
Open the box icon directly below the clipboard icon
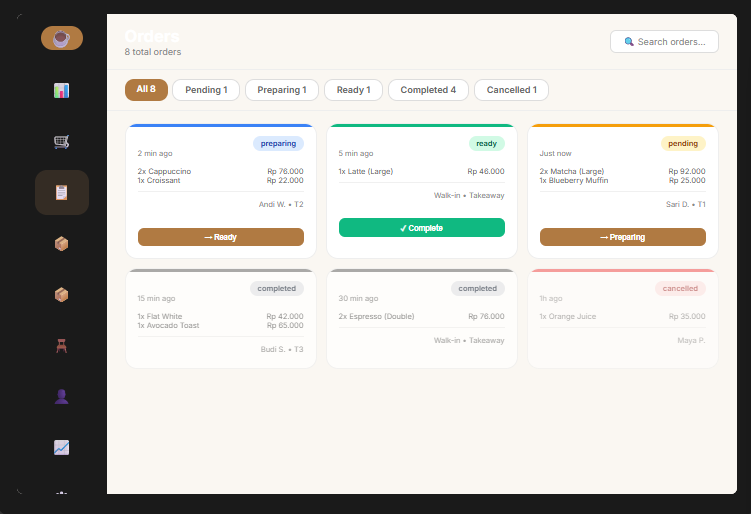61,243
